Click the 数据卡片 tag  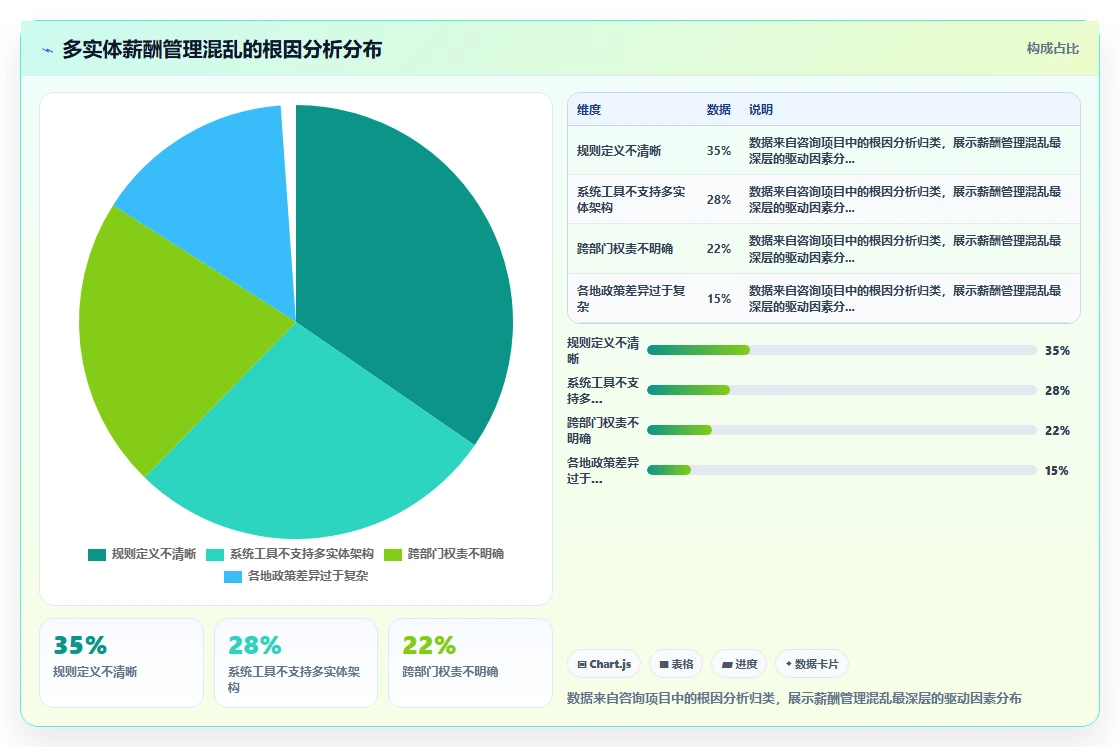(x=812, y=664)
